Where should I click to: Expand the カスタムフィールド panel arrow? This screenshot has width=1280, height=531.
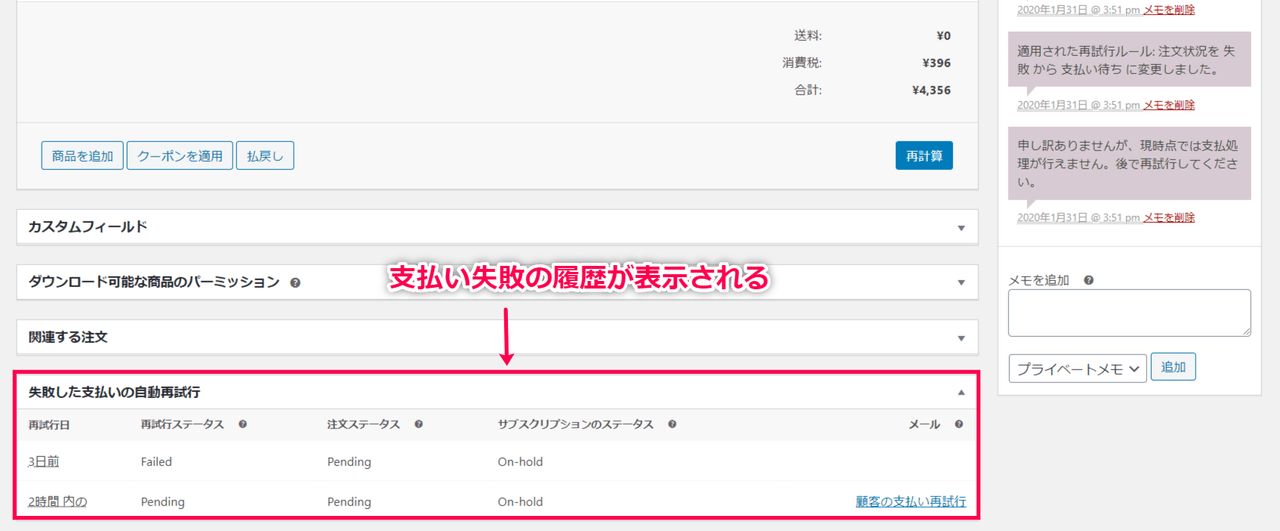pos(961,228)
